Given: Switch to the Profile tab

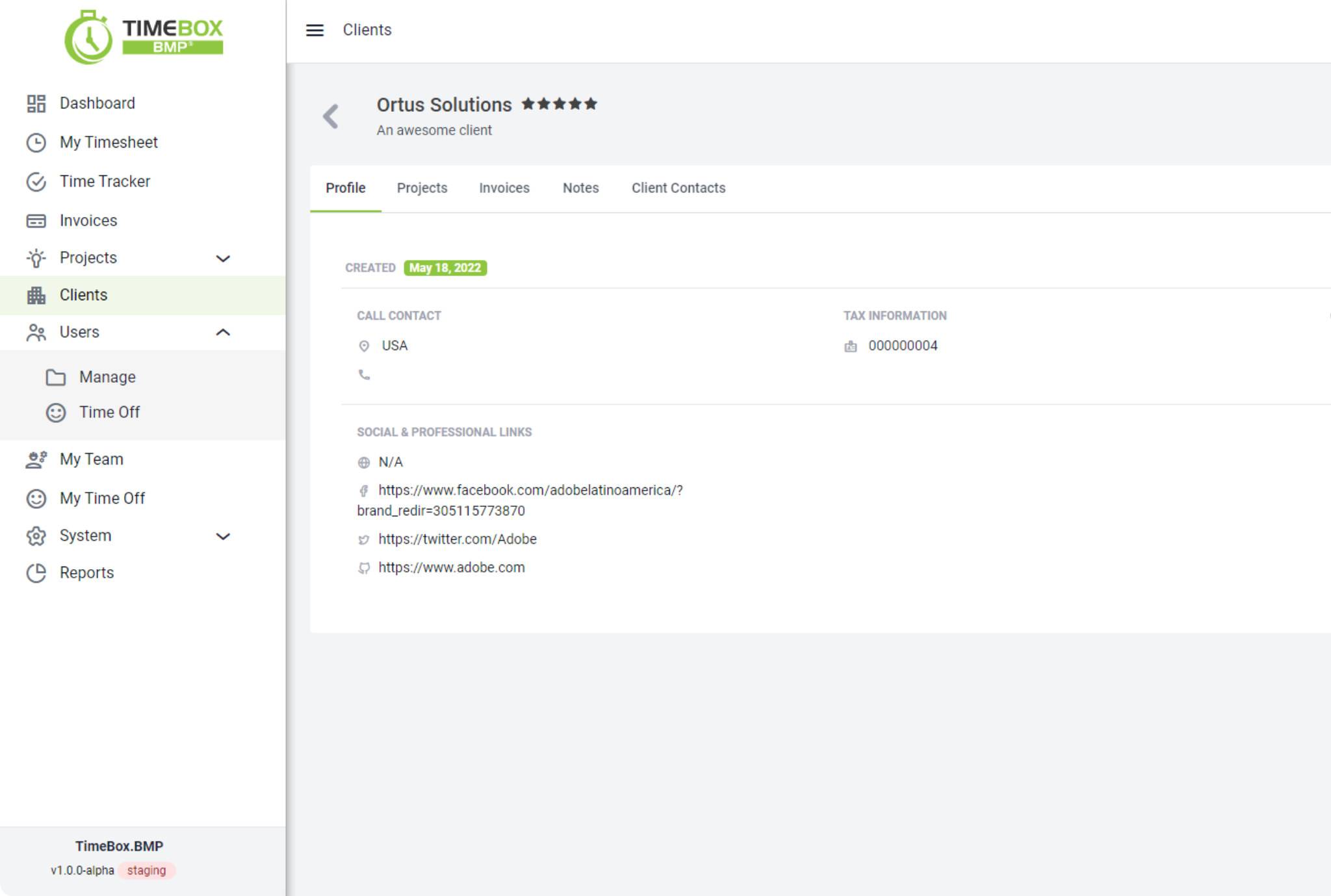Looking at the screenshot, I should click(x=346, y=188).
